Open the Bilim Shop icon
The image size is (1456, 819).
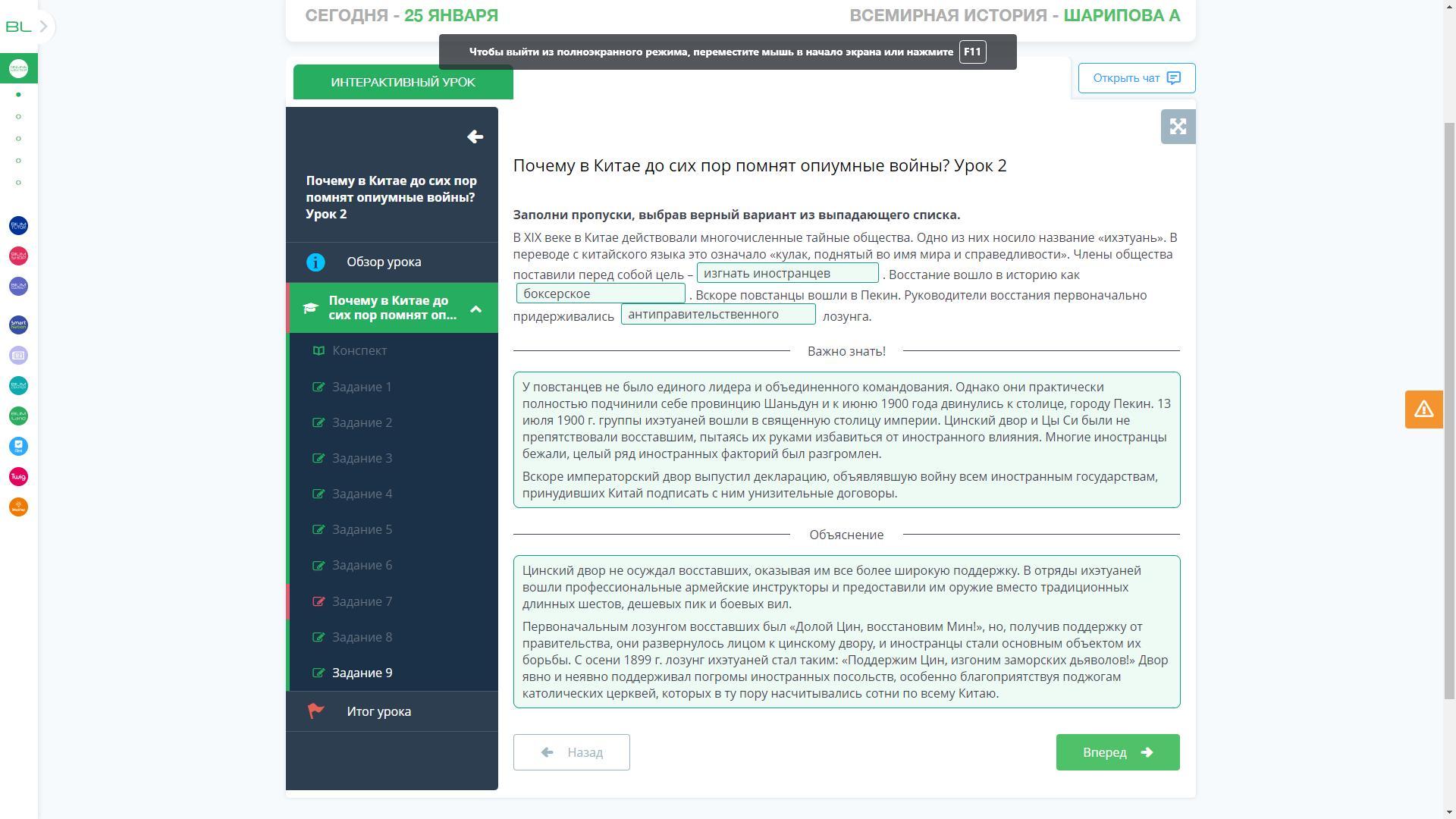click(x=18, y=256)
